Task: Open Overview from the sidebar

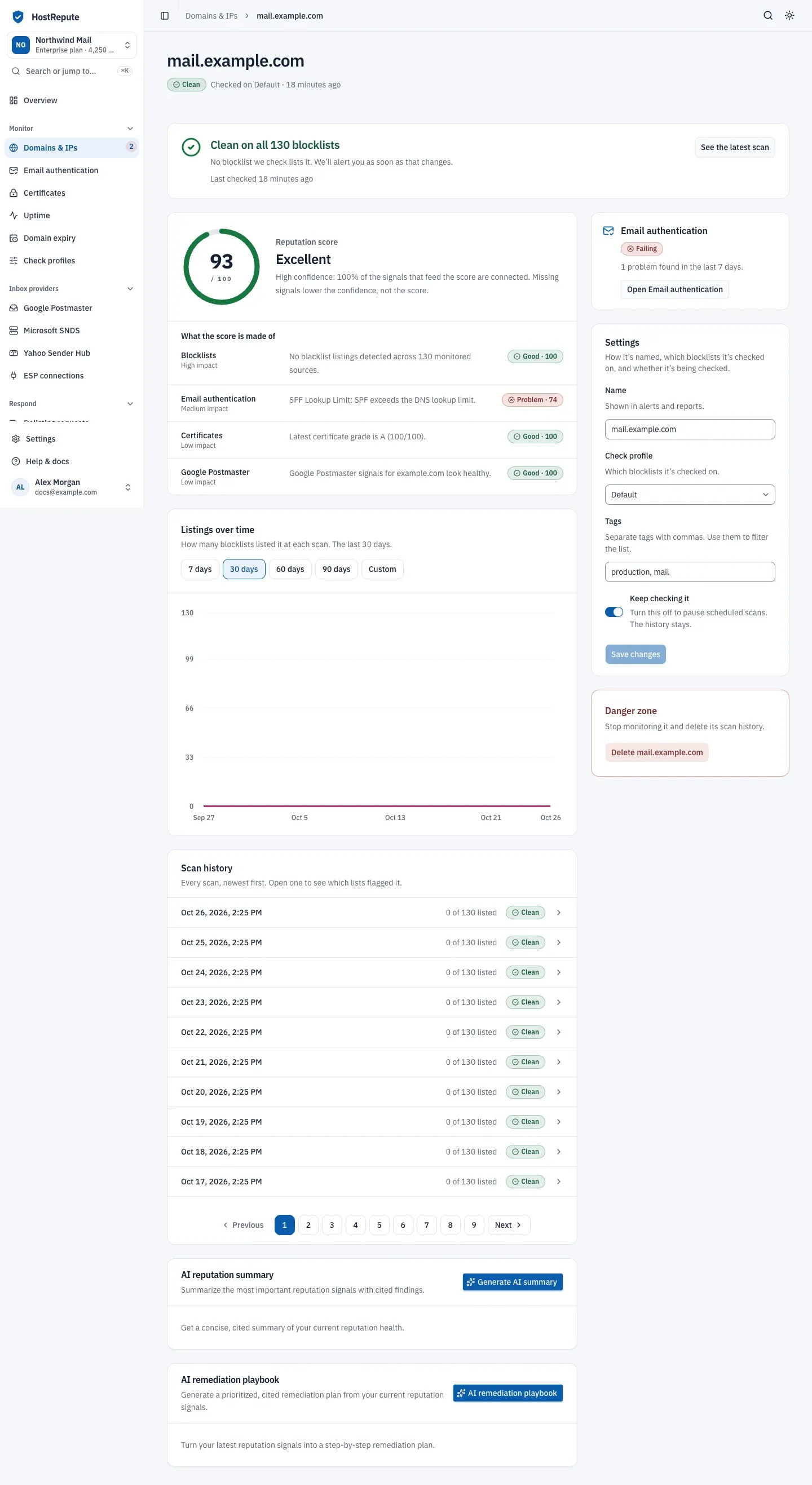Action: pyautogui.click(x=72, y=100)
